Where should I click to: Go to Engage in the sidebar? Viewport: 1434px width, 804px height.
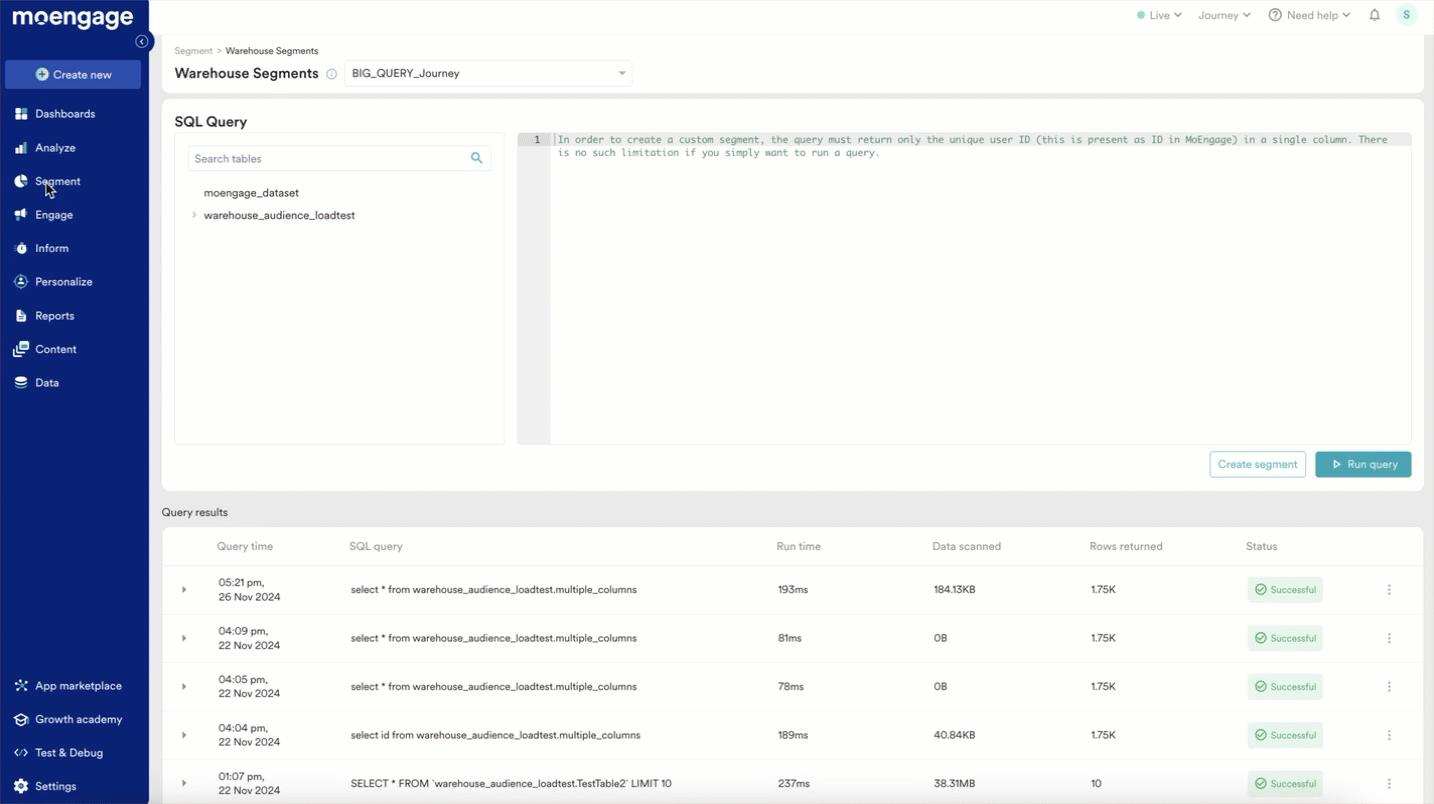(x=54, y=215)
